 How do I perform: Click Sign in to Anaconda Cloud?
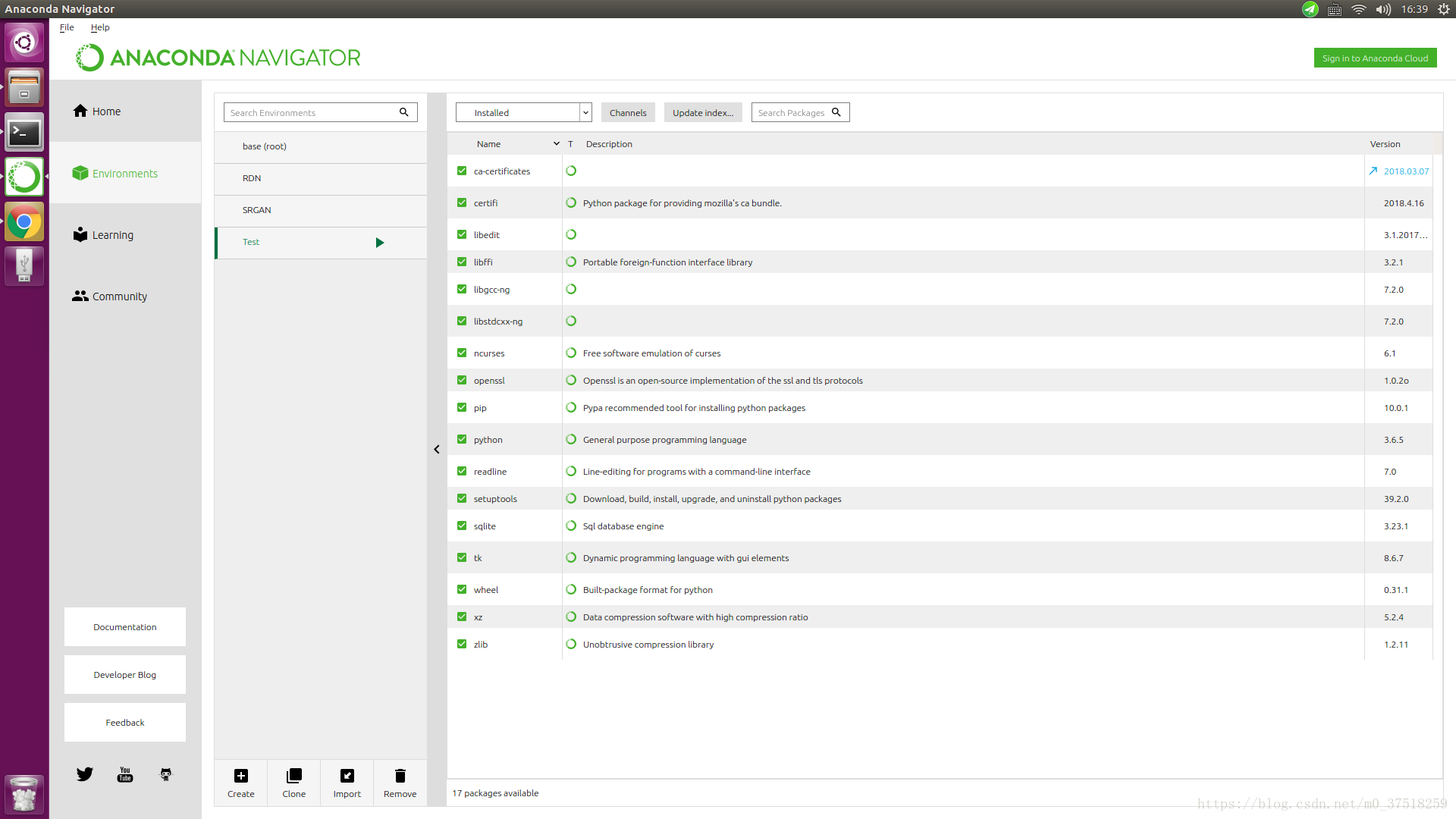pos(1375,58)
